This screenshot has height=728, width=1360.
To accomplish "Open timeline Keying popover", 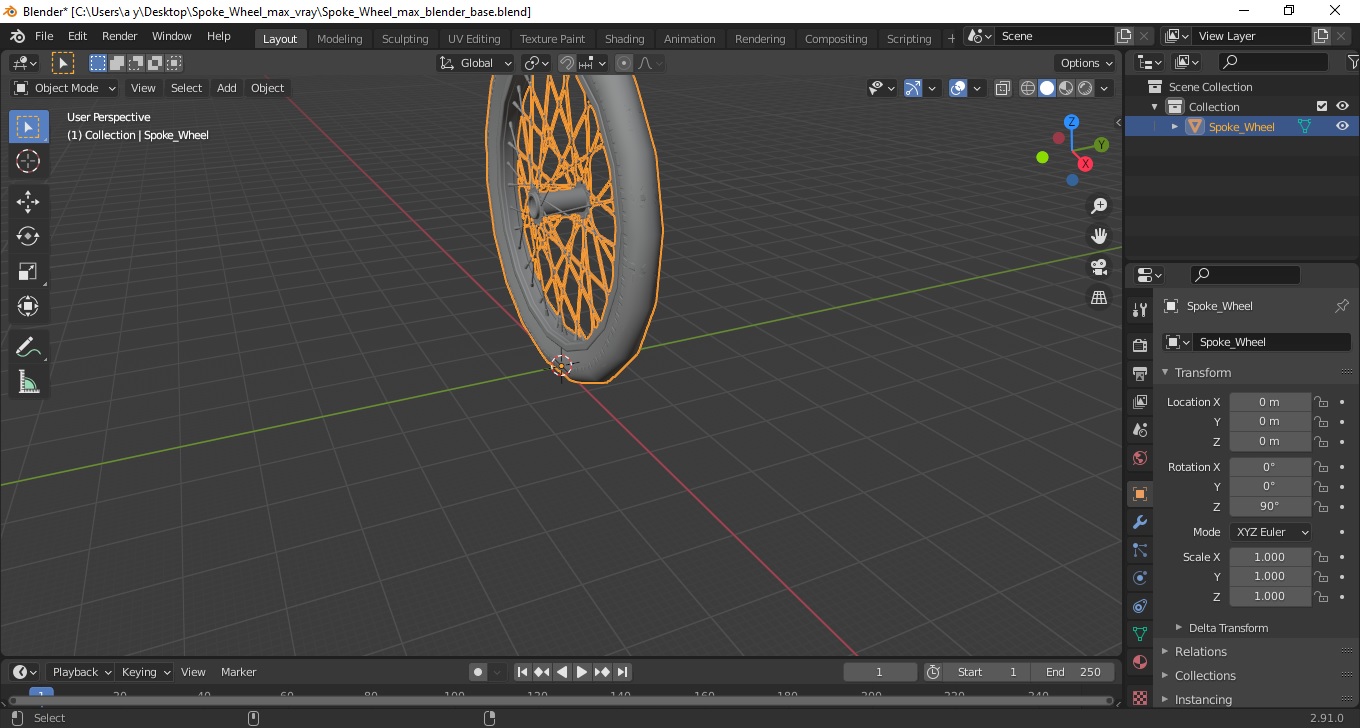I will tap(145, 672).
